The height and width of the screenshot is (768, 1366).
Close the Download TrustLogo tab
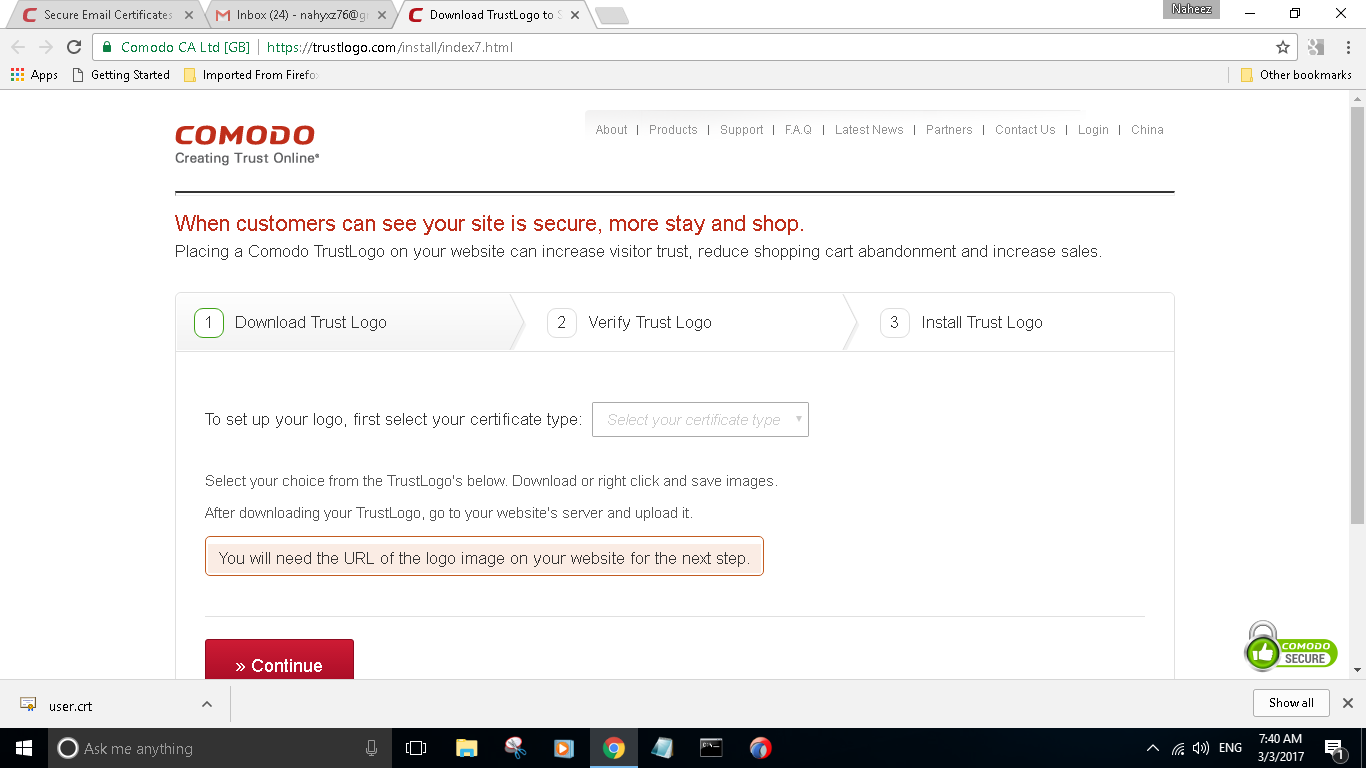coord(574,15)
